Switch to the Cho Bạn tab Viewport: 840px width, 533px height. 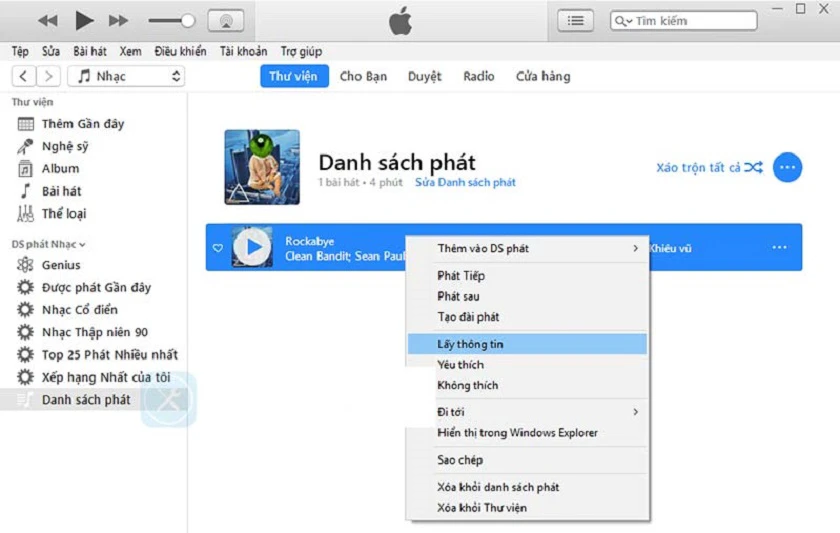click(x=363, y=76)
